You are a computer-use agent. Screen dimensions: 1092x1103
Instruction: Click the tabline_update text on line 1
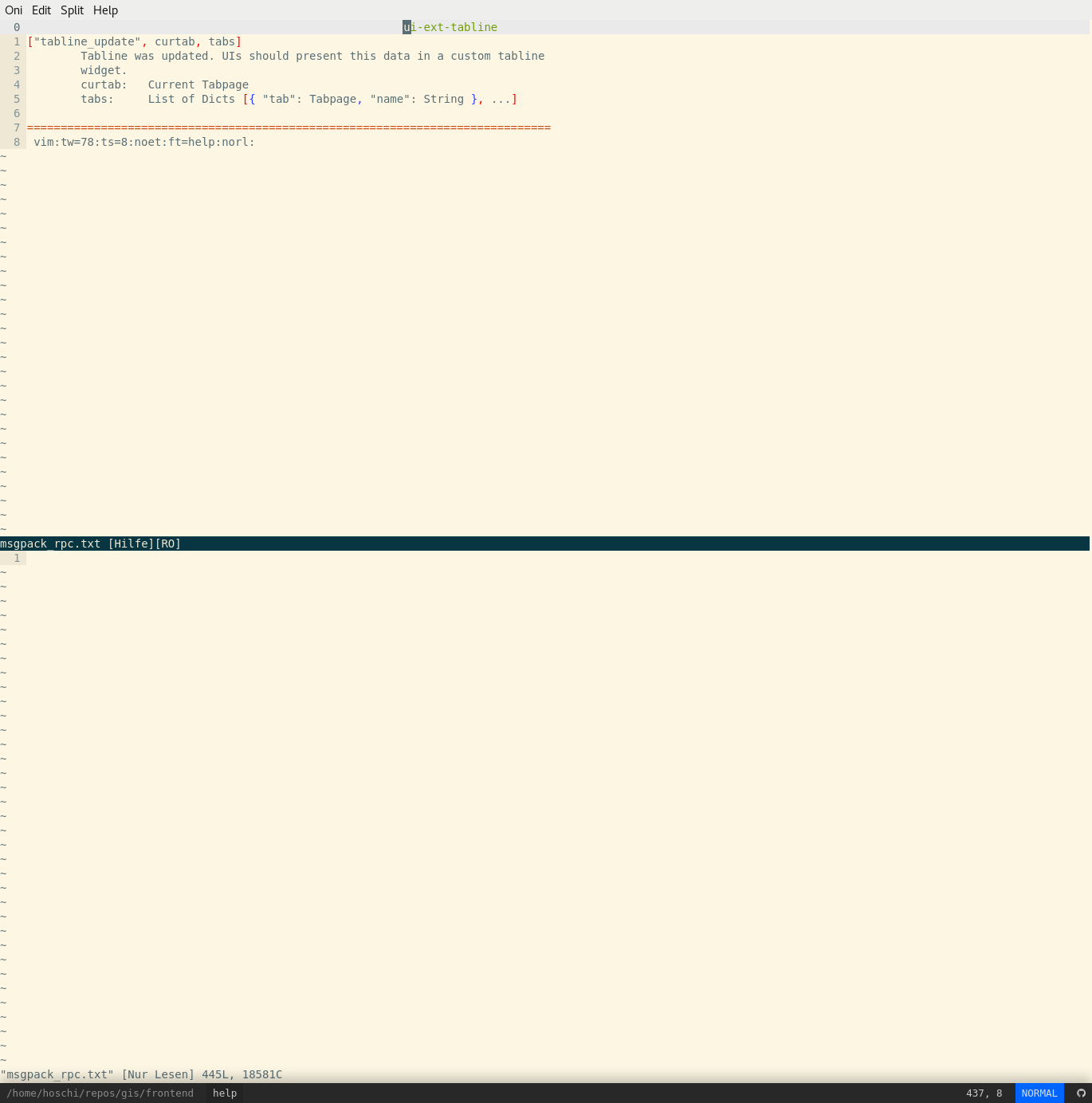click(88, 41)
